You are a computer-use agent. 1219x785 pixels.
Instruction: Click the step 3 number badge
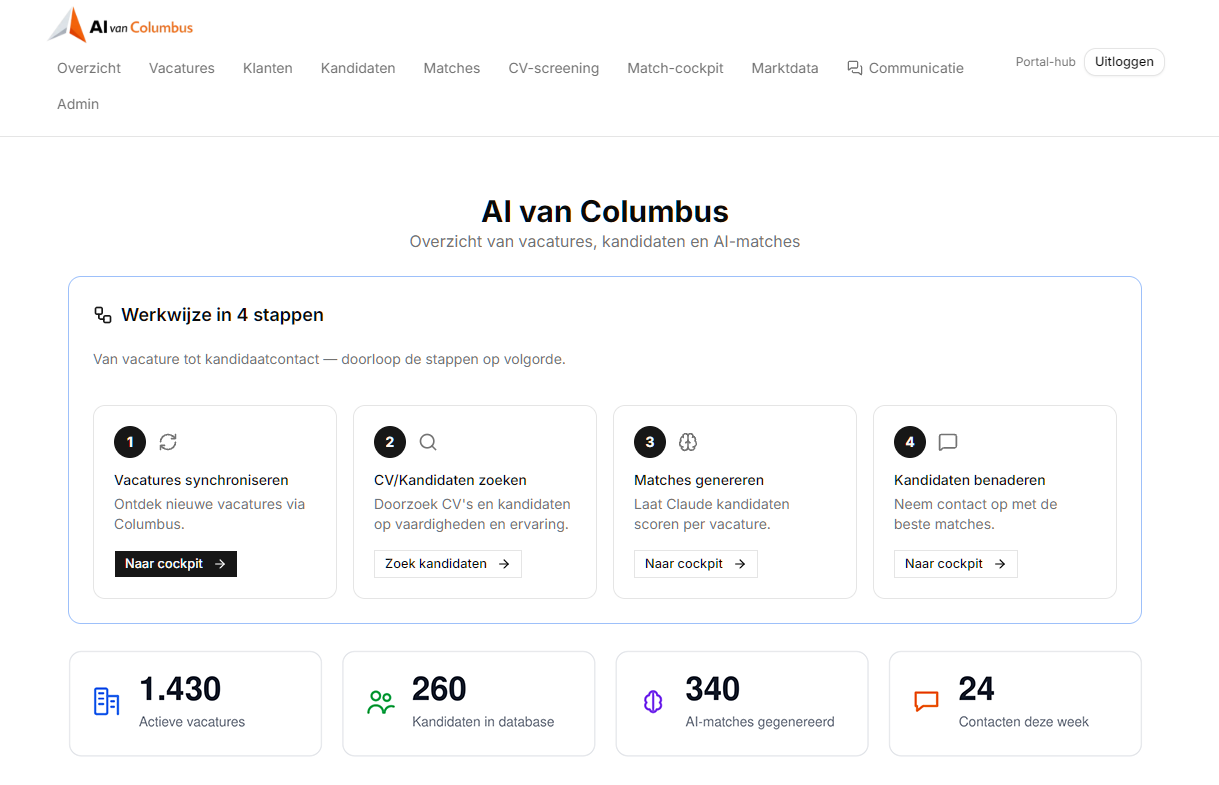[650, 442]
